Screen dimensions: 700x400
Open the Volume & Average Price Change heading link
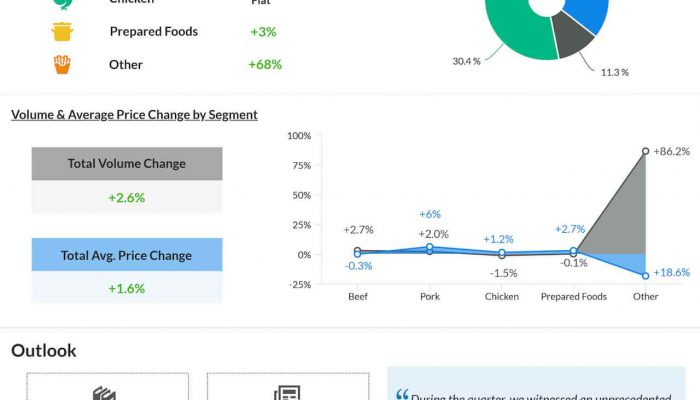coord(134,115)
